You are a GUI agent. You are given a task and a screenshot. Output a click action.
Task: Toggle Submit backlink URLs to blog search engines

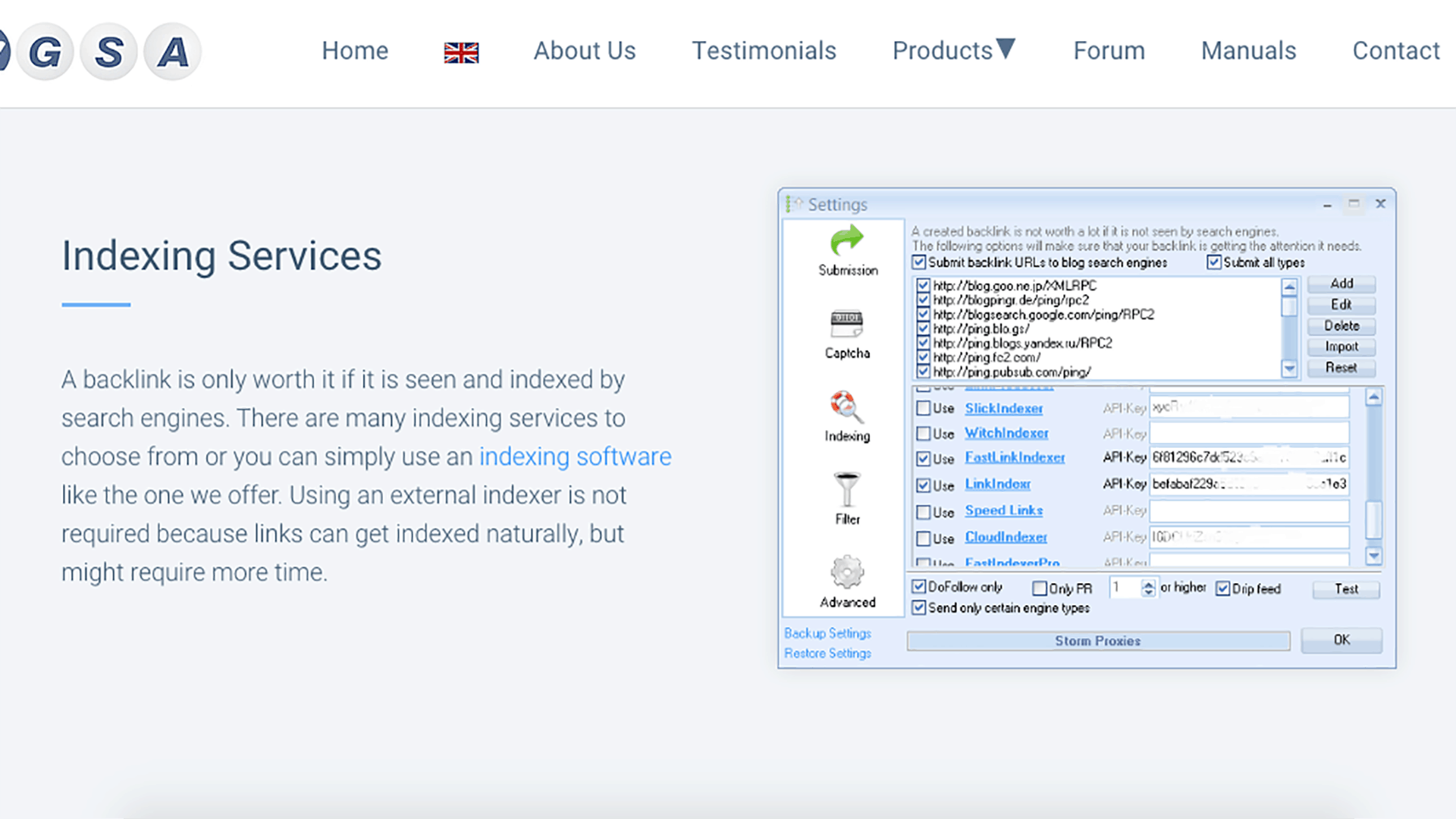919,262
